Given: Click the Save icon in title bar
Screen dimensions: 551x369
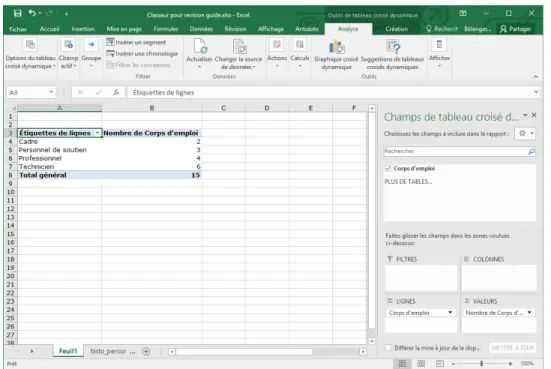Looking at the screenshot, I should tap(18, 13).
